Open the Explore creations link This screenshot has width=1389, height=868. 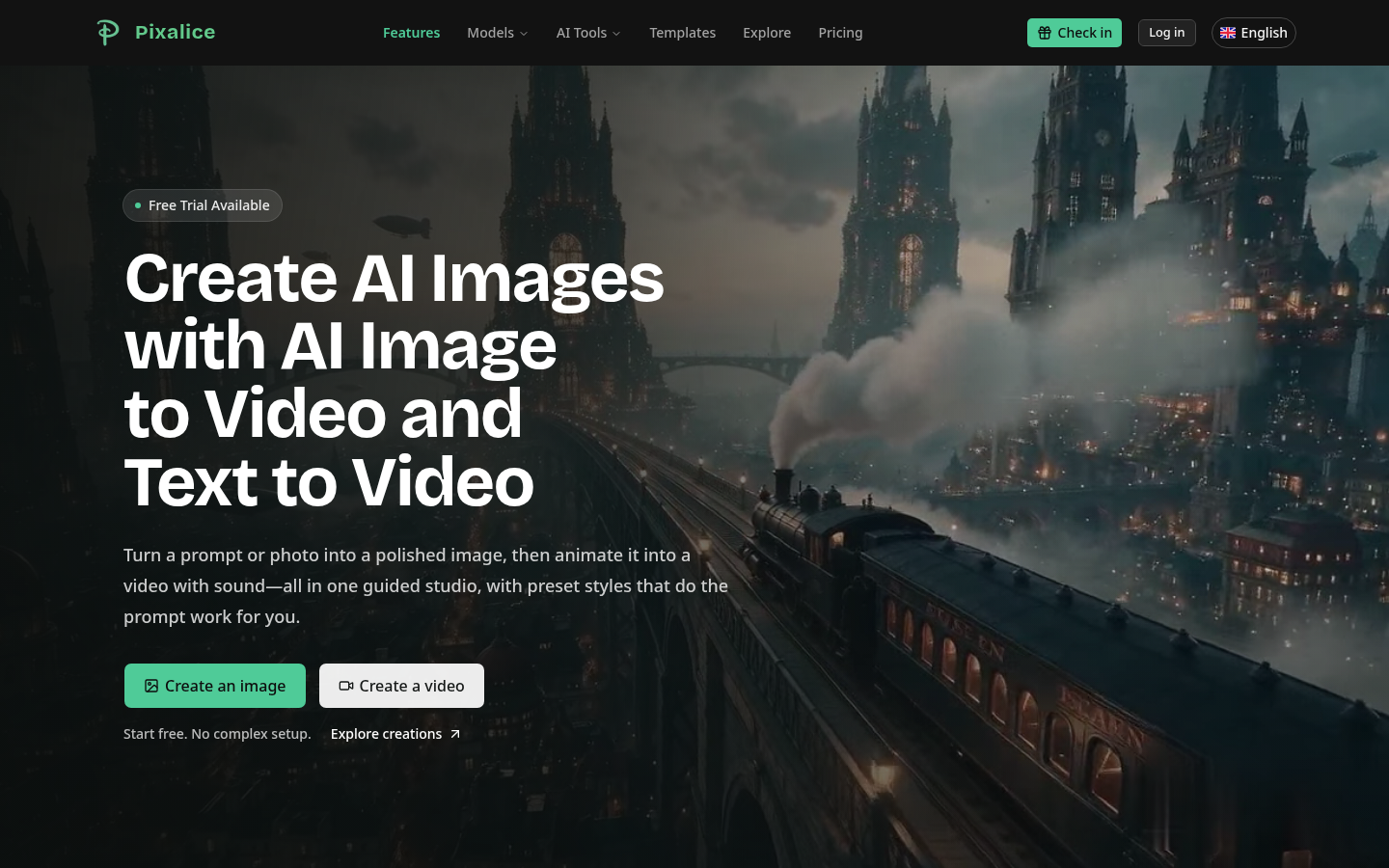pyautogui.click(x=395, y=734)
